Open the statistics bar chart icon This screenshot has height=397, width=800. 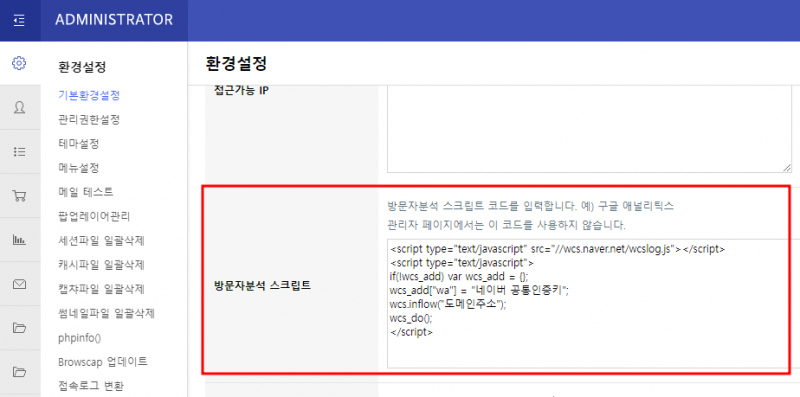(x=19, y=240)
